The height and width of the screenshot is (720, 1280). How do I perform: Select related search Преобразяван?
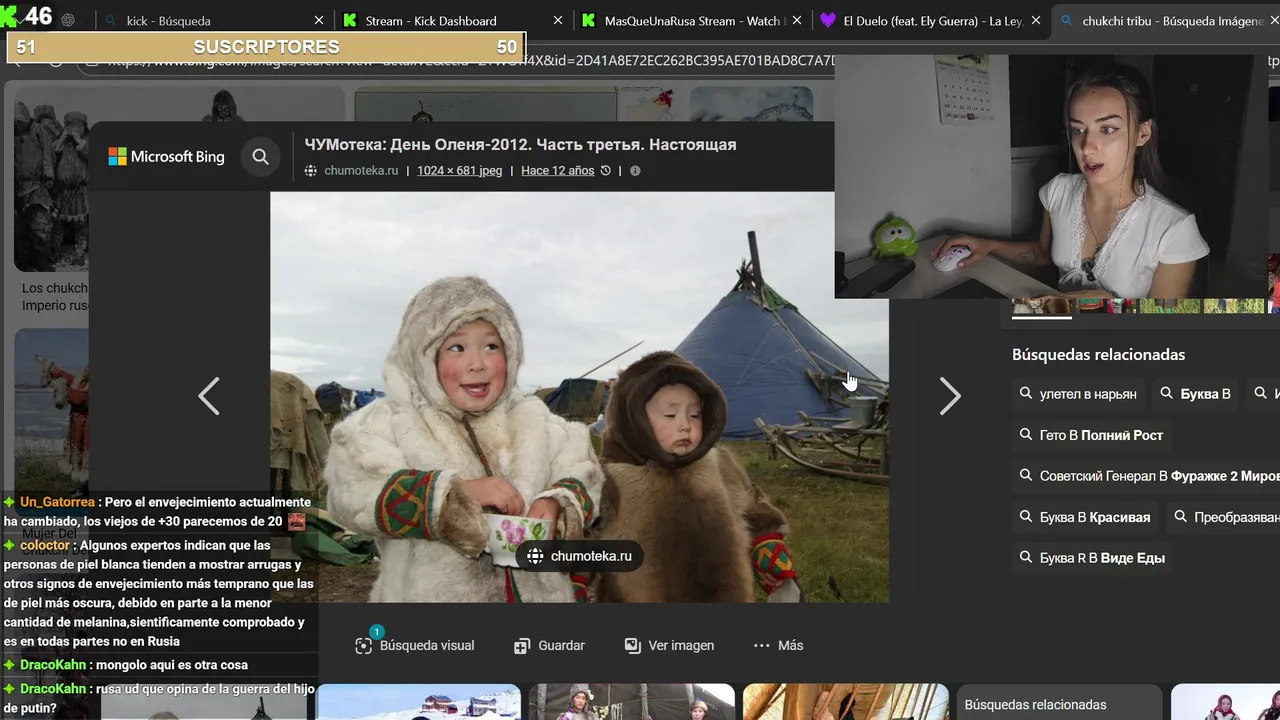[1224, 517]
